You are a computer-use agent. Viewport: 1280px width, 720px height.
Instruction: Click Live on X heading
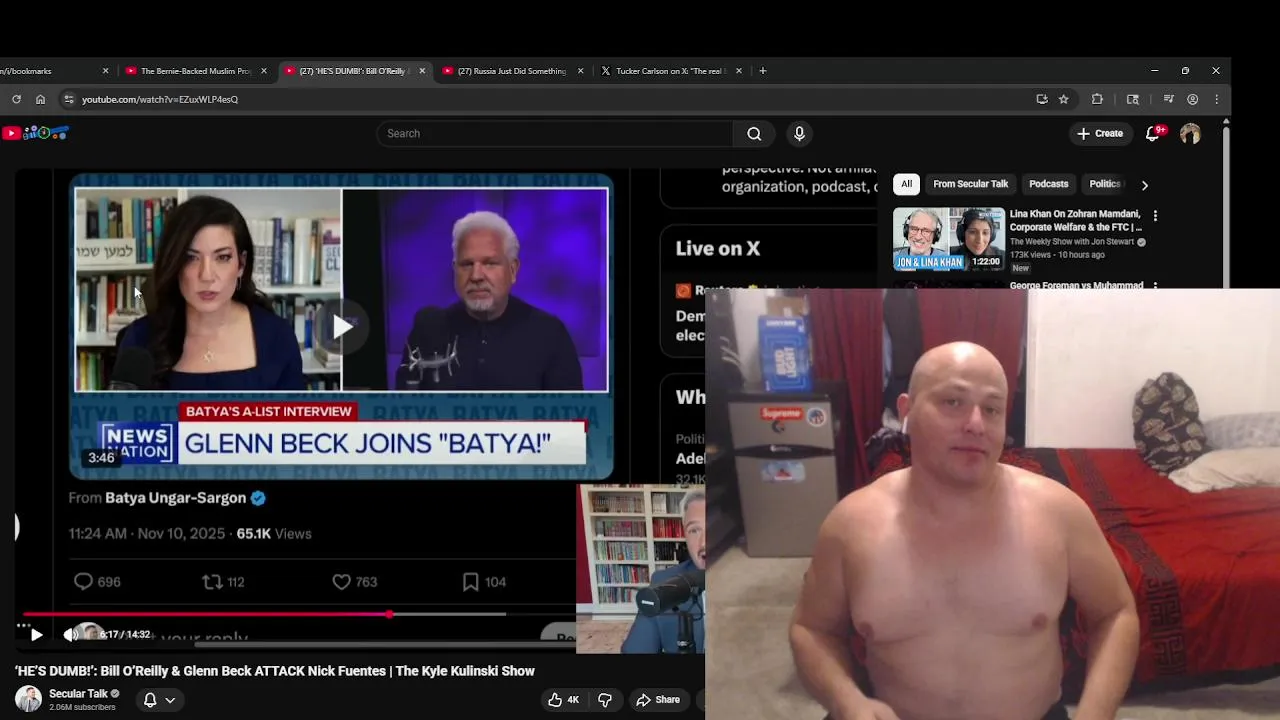718,249
